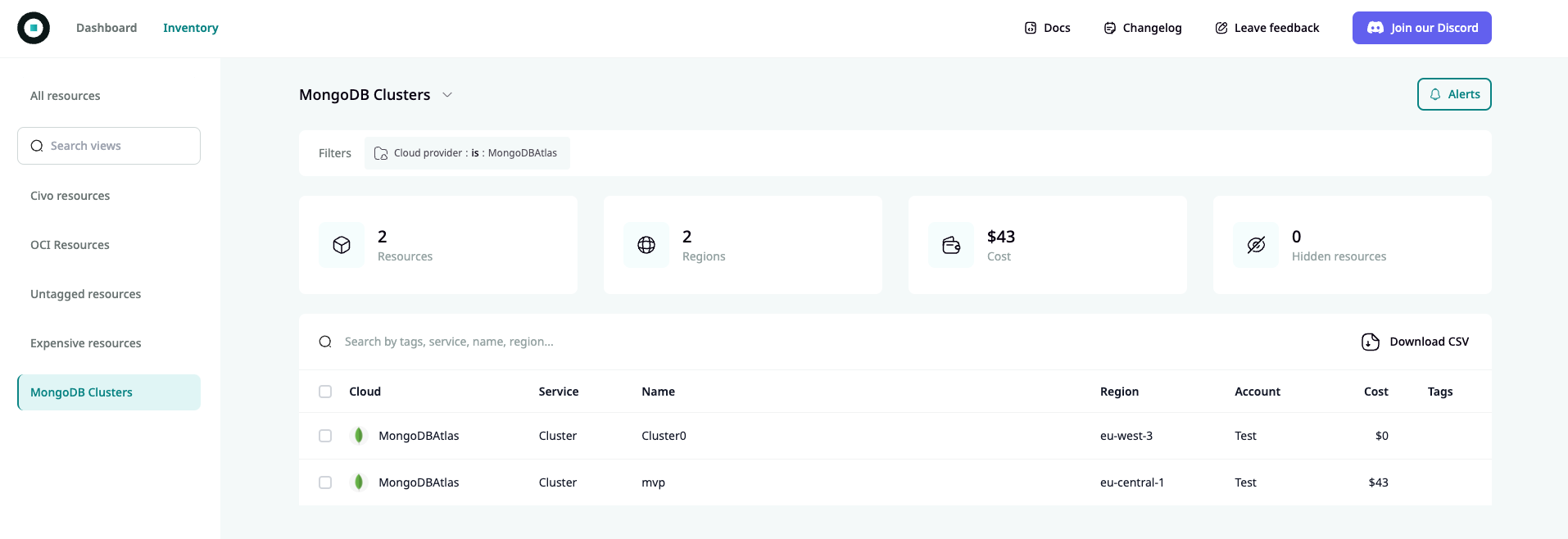Open the Alerts button

pos(1454,94)
